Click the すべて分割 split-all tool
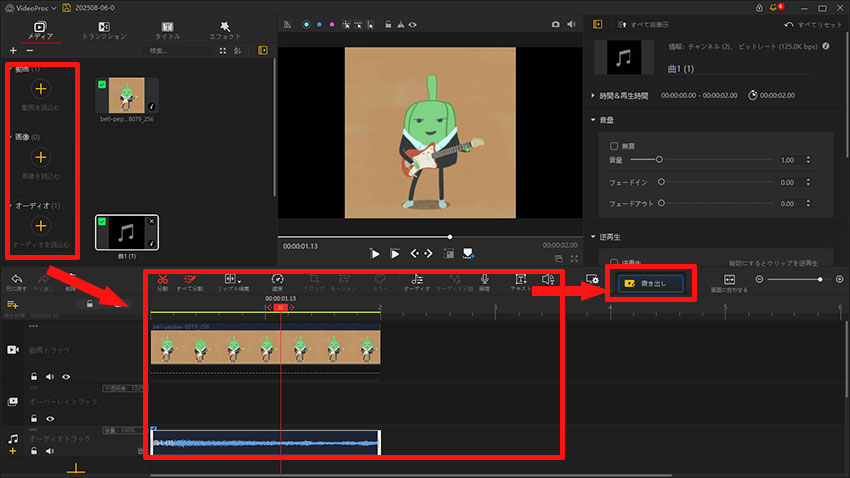The height and width of the screenshot is (478, 850). click(190, 282)
